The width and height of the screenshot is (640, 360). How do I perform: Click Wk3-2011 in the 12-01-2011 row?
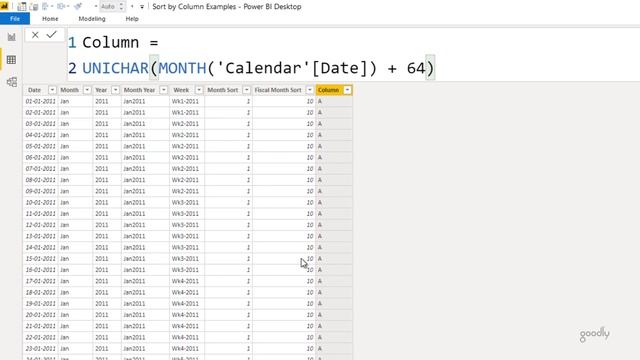pos(185,225)
